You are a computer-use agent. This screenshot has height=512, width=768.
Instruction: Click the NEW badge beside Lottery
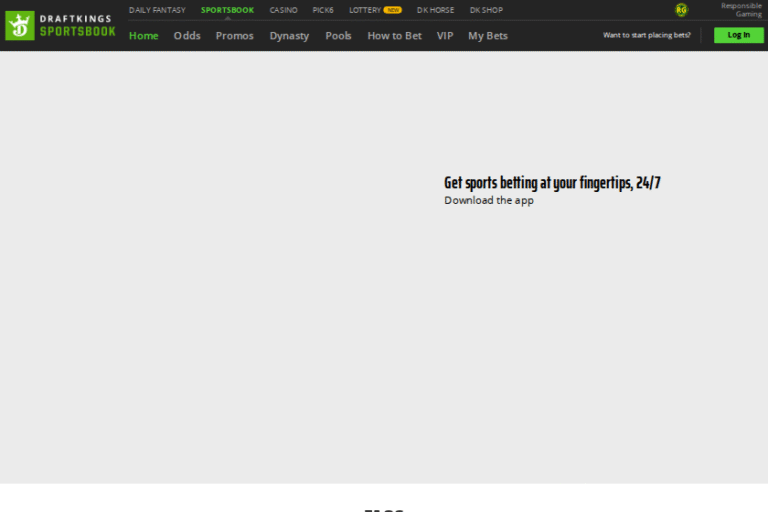[392, 10]
